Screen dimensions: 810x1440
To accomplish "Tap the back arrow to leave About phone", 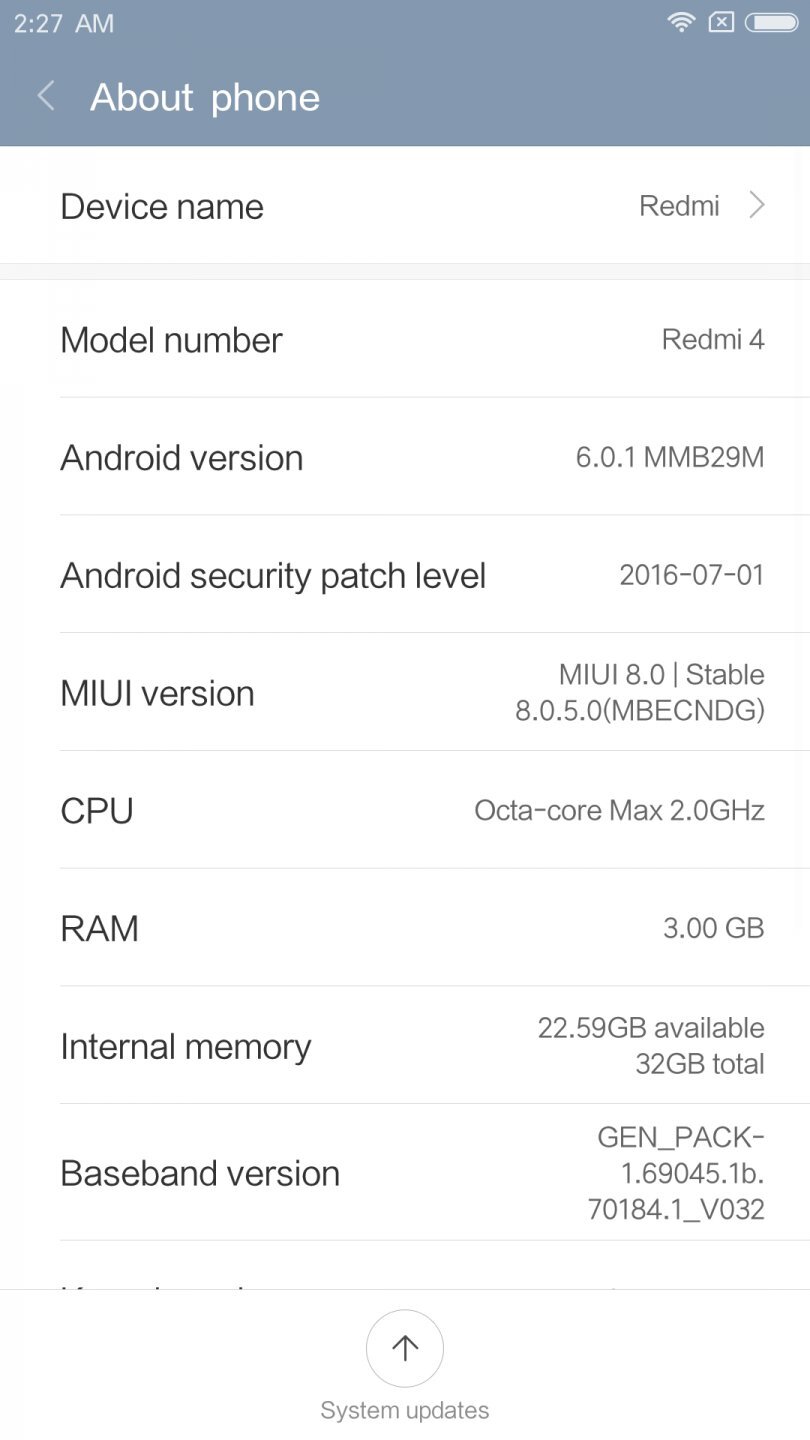I will pyautogui.click(x=45, y=96).
